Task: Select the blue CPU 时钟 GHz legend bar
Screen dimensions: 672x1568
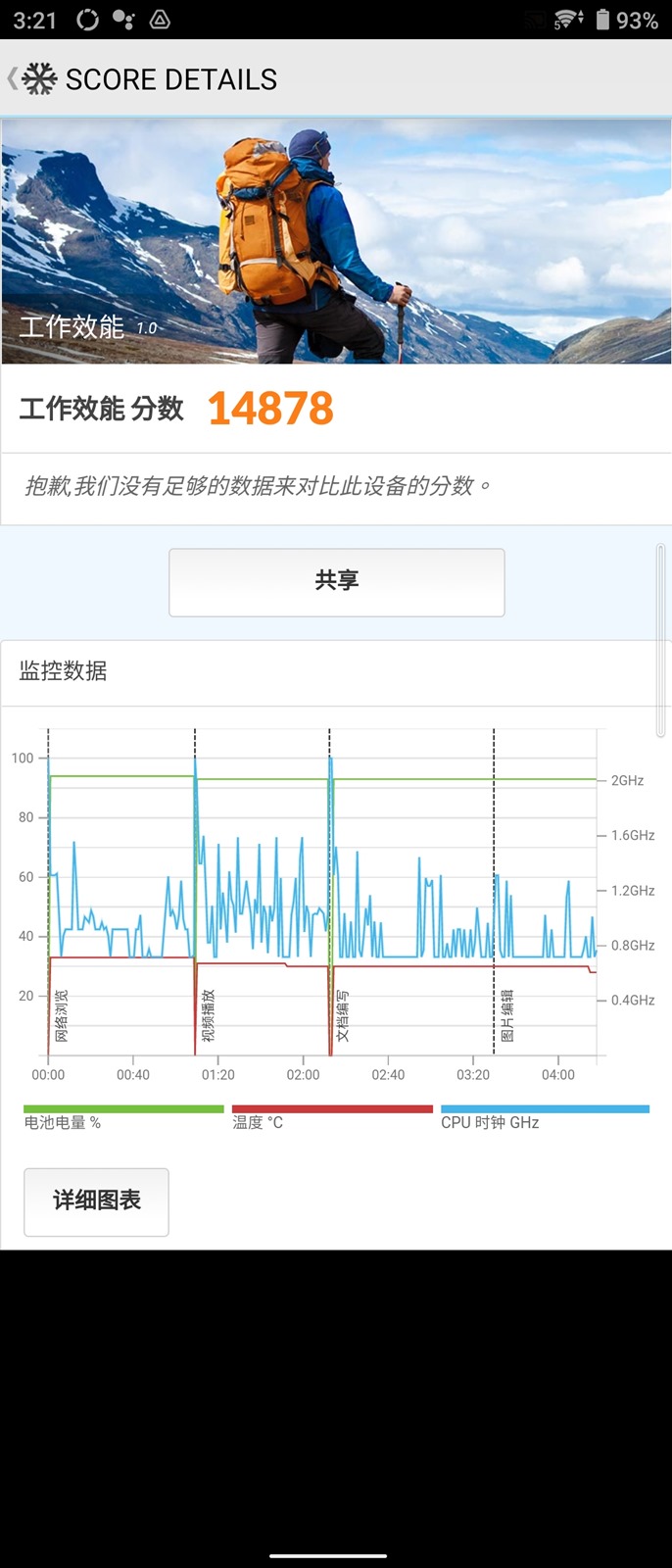Action: (x=545, y=1109)
